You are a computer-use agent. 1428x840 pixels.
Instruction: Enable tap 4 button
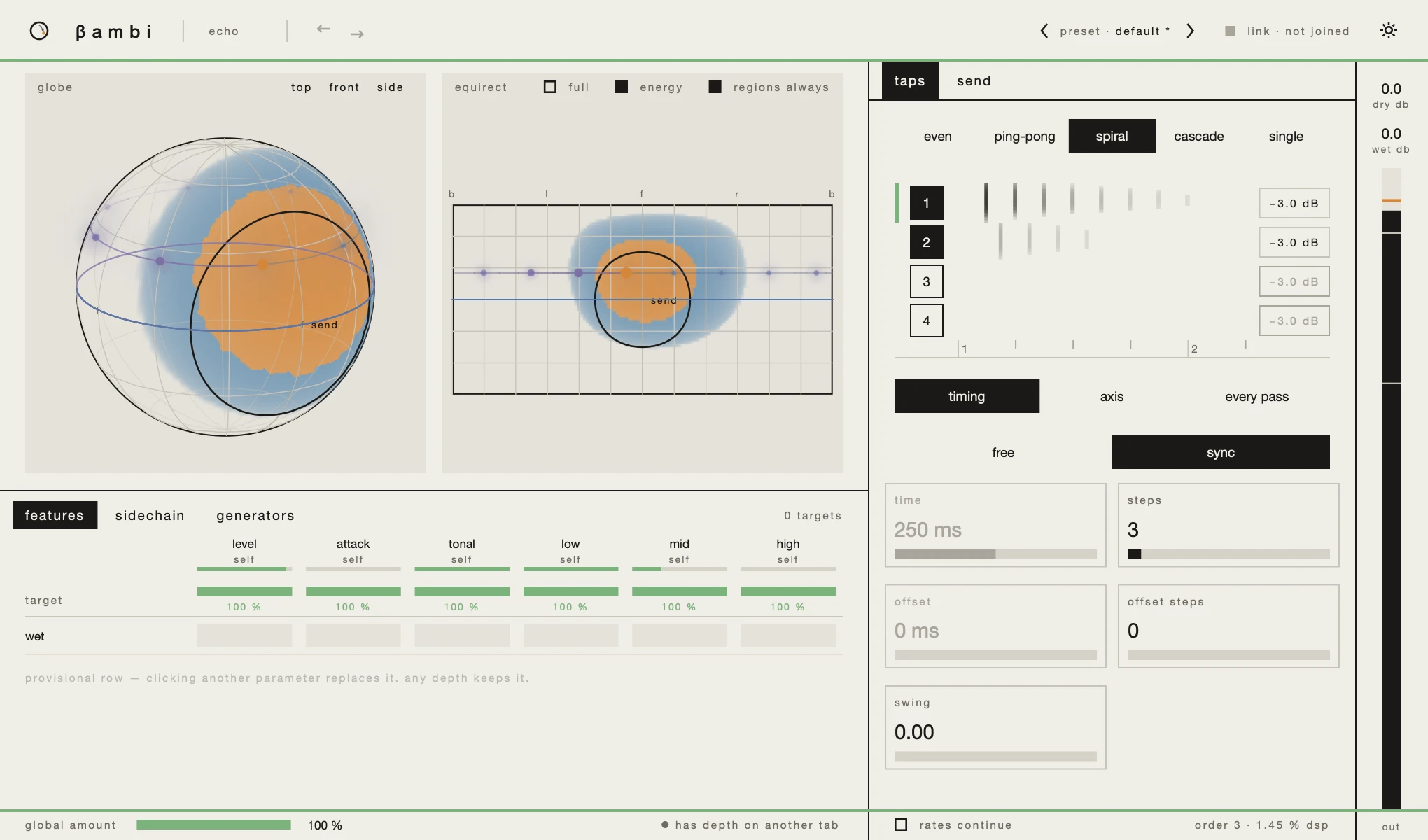[x=926, y=321]
